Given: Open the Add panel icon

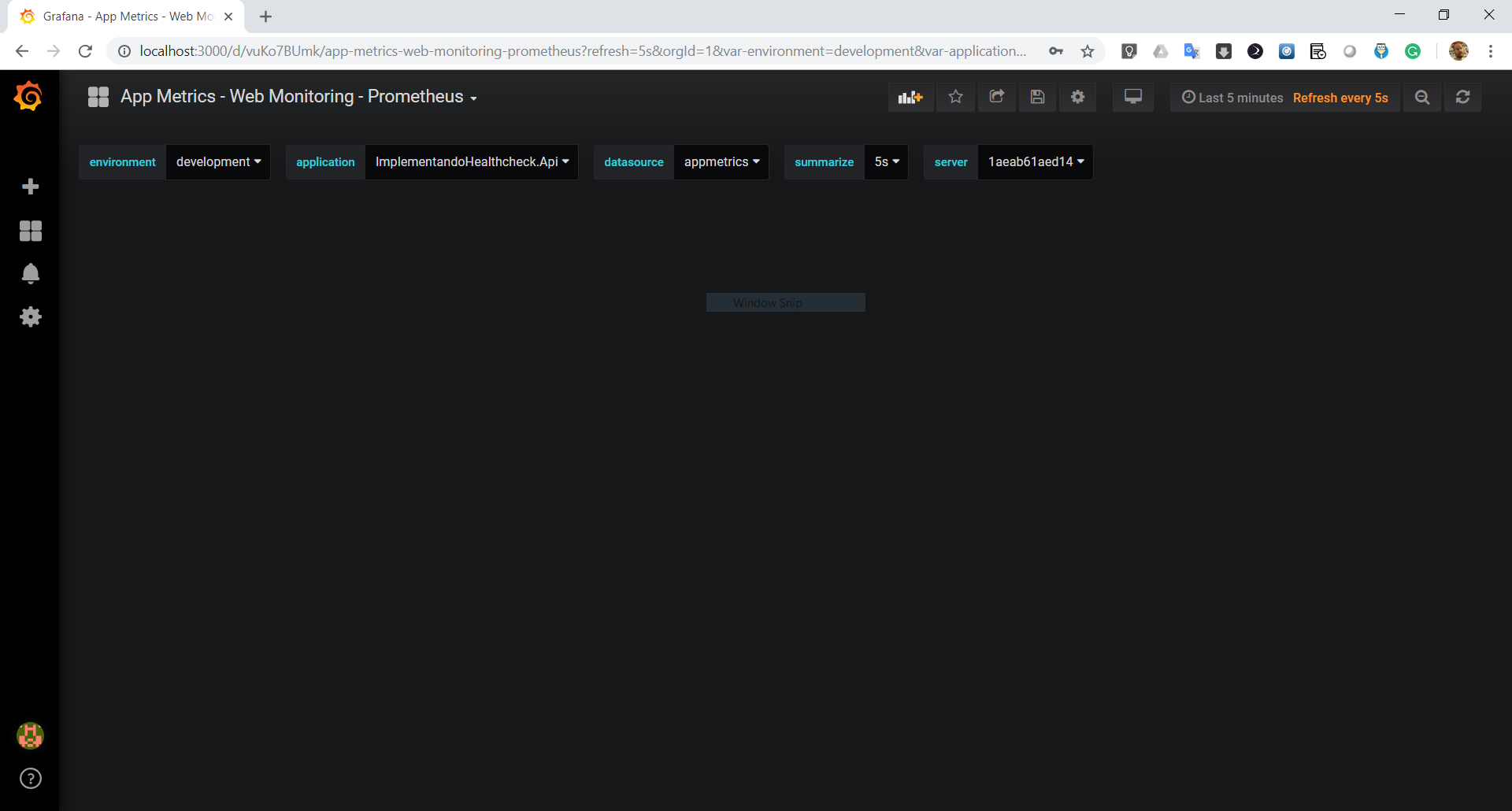Looking at the screenshot, I should click(910, 97).
